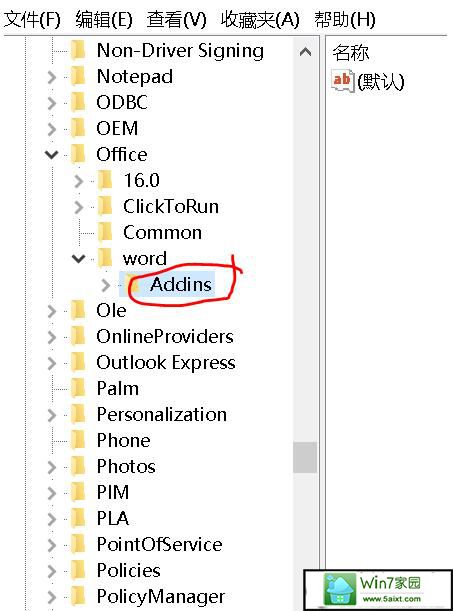This screenshot has height=611, width=453.
Task: Select the PointOfService tree item
Action: [x=160, y=544]
